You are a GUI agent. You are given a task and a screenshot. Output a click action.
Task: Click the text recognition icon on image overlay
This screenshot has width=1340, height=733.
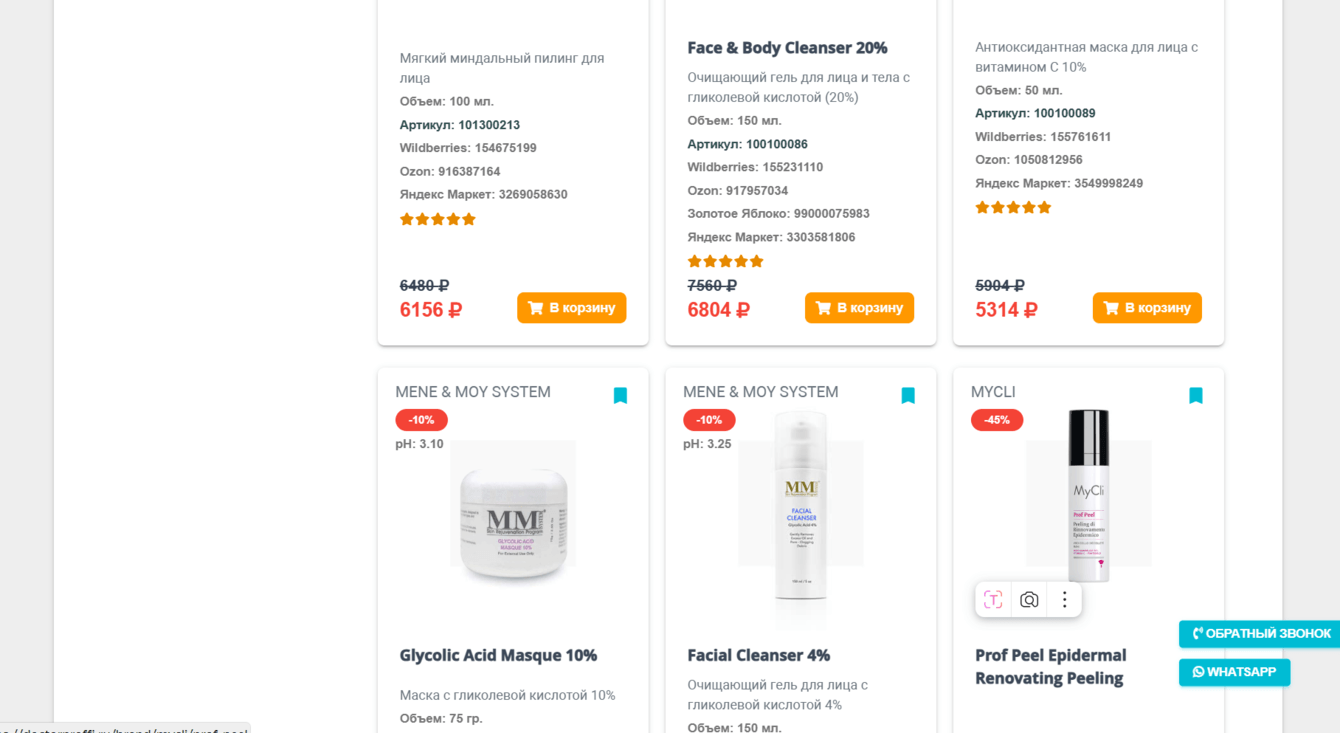(x=993, y=600)
